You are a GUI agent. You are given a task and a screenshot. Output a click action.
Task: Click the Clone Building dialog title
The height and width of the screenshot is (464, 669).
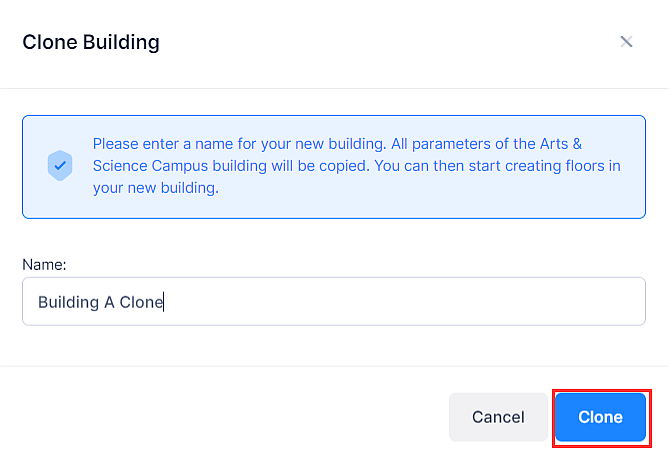click(x=91, y=42)
